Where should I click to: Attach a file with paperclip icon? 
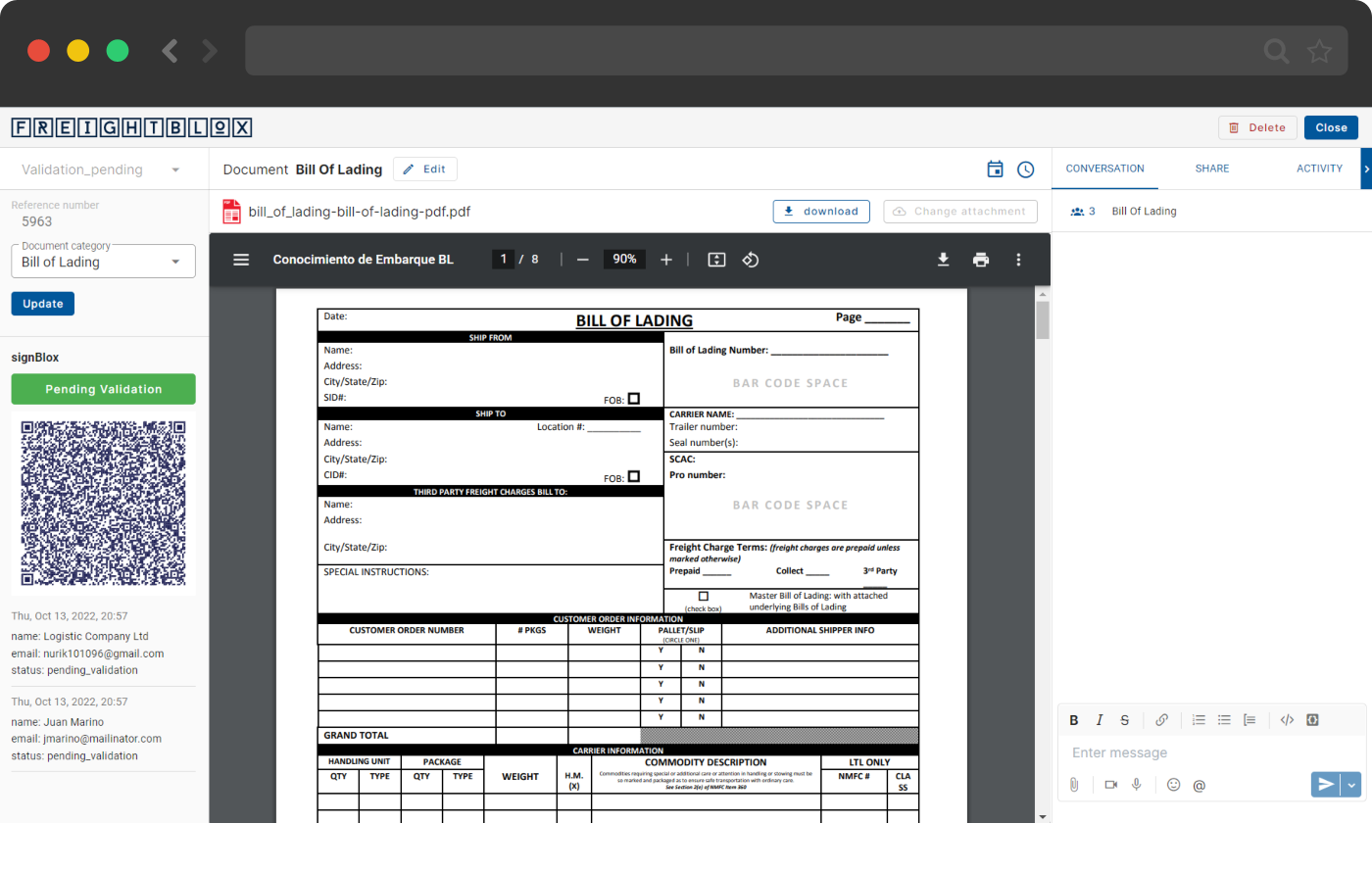click(x=1074, y=785)
